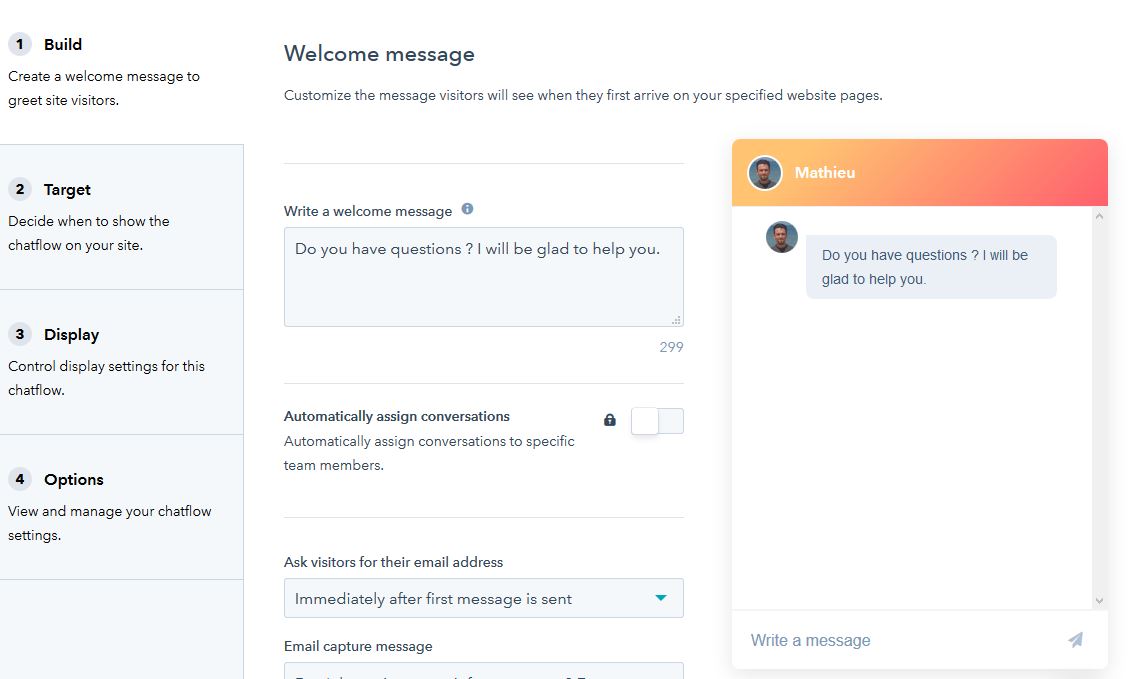Click the send paper-plane icon in chat preview
This screenshot has width=1133, height=679.
[x=1076, y=639]
